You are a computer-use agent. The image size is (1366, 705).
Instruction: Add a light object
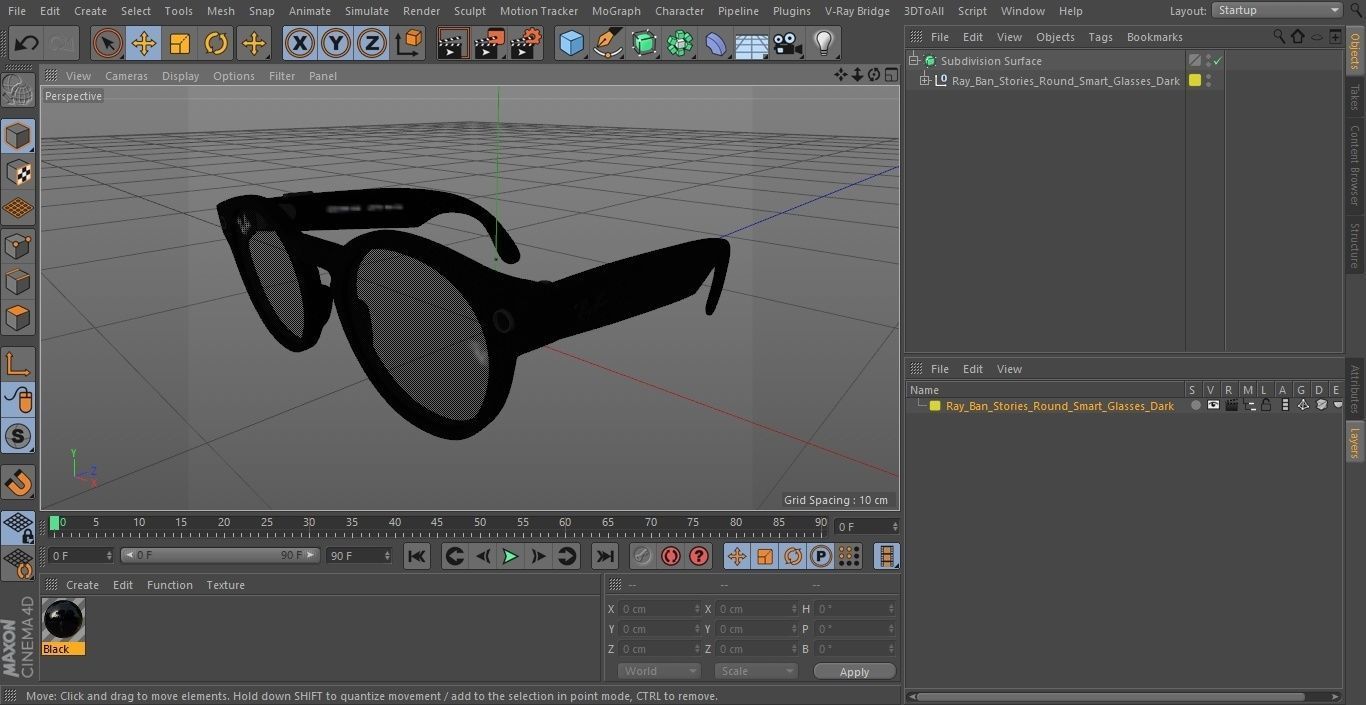[824, 44]
